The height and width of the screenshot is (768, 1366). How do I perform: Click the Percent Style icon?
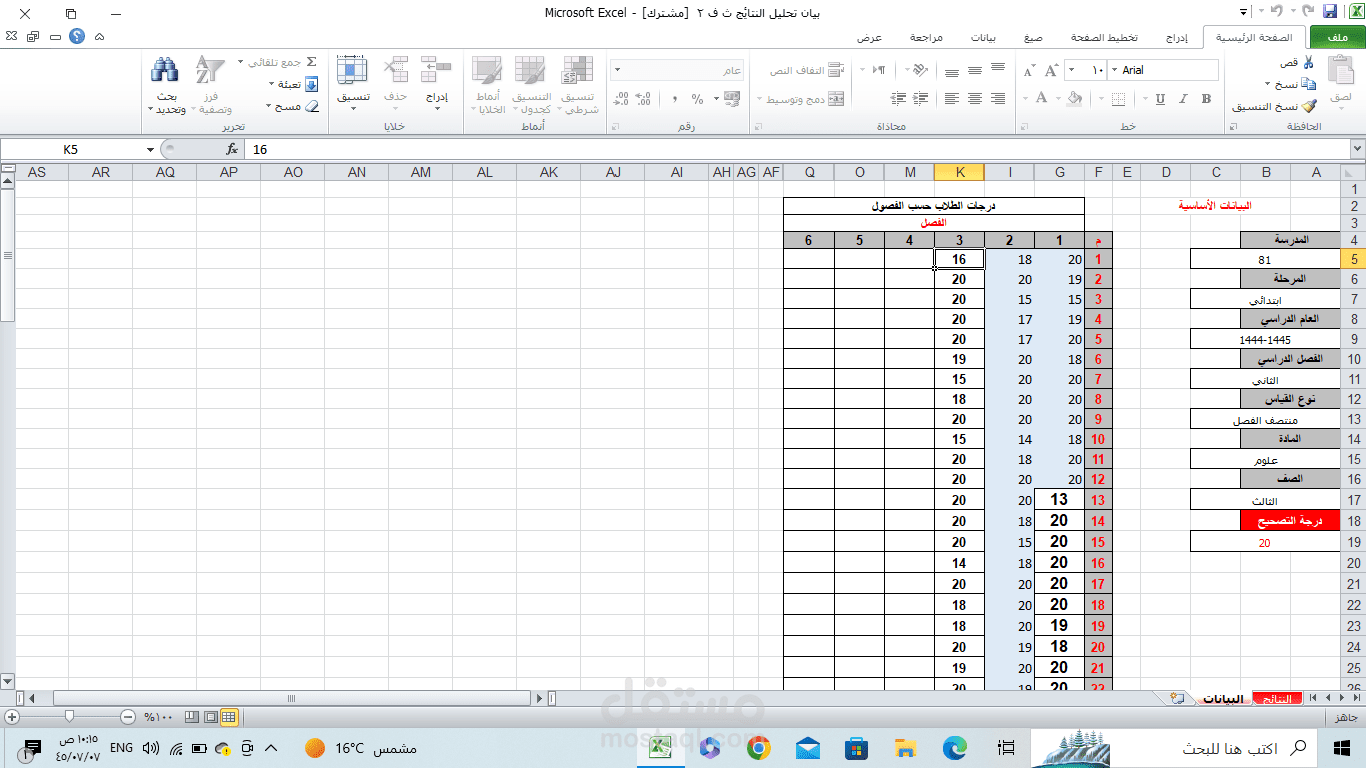(x=697, y=99)
